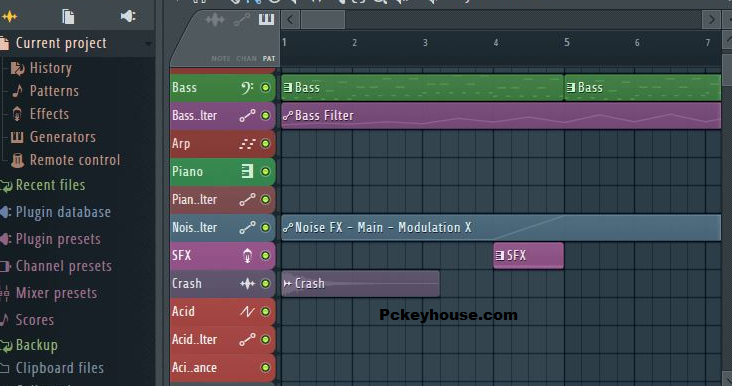Mute the Acid track

click(x=266, y=312)
